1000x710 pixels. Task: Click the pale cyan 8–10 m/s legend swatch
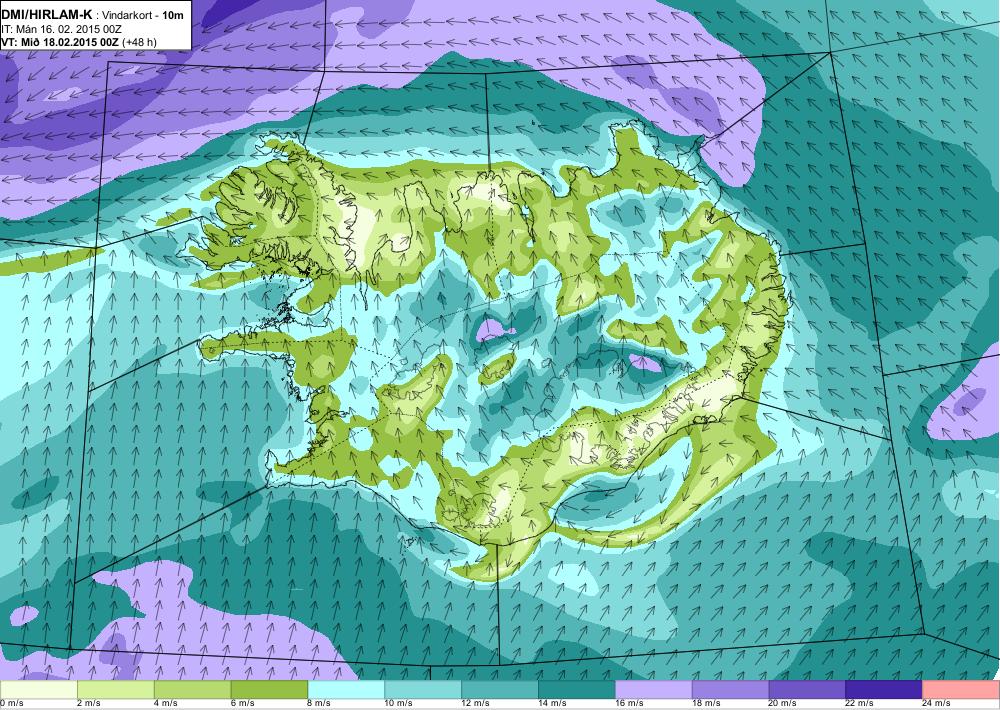pyautogui.click(x=346, y=690)
